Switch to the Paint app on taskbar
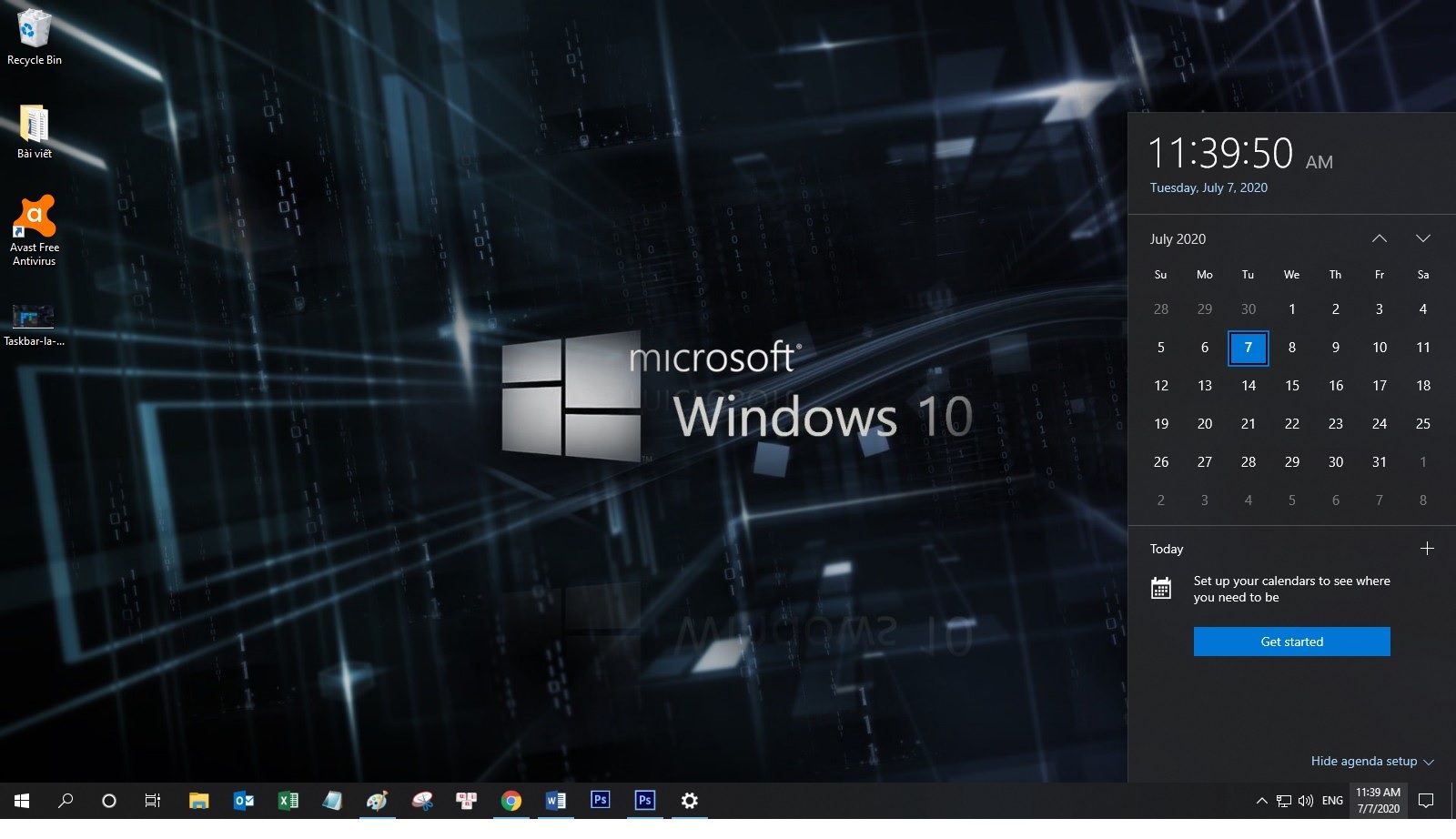 pos(377,801)
